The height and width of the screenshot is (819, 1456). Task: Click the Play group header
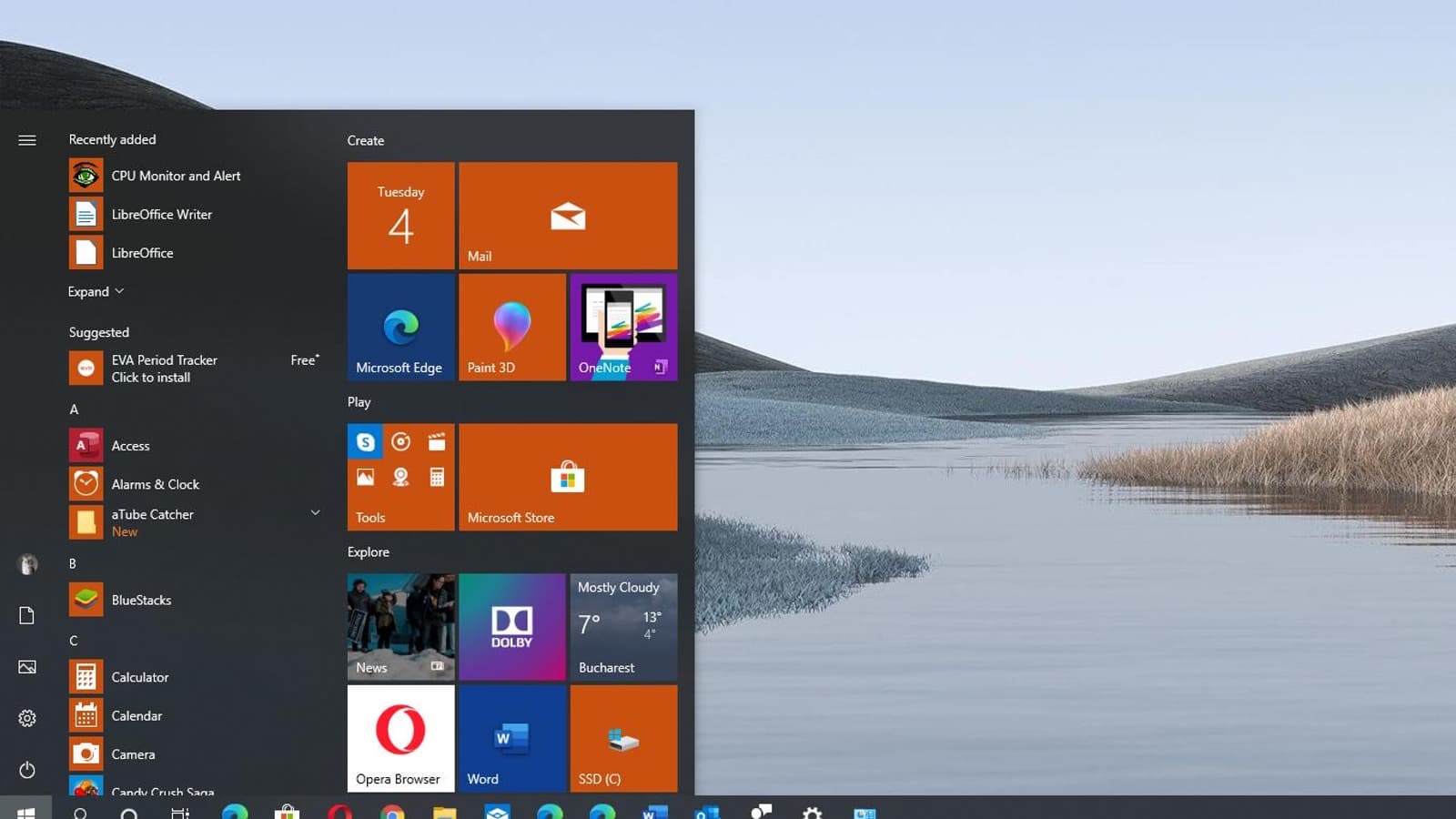[359, 401]
